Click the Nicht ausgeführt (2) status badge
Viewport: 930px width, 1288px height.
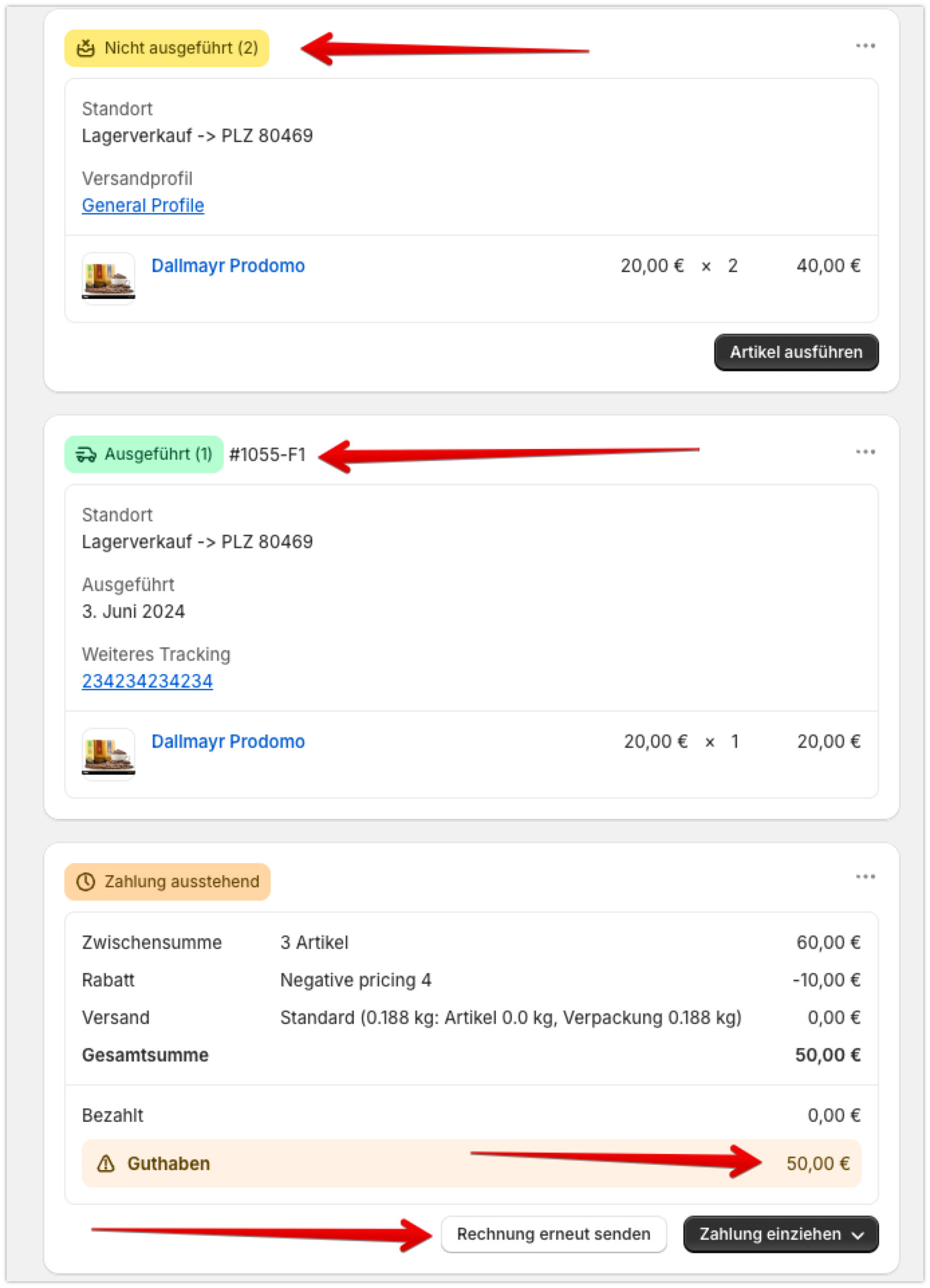click(x=167, y=48)
